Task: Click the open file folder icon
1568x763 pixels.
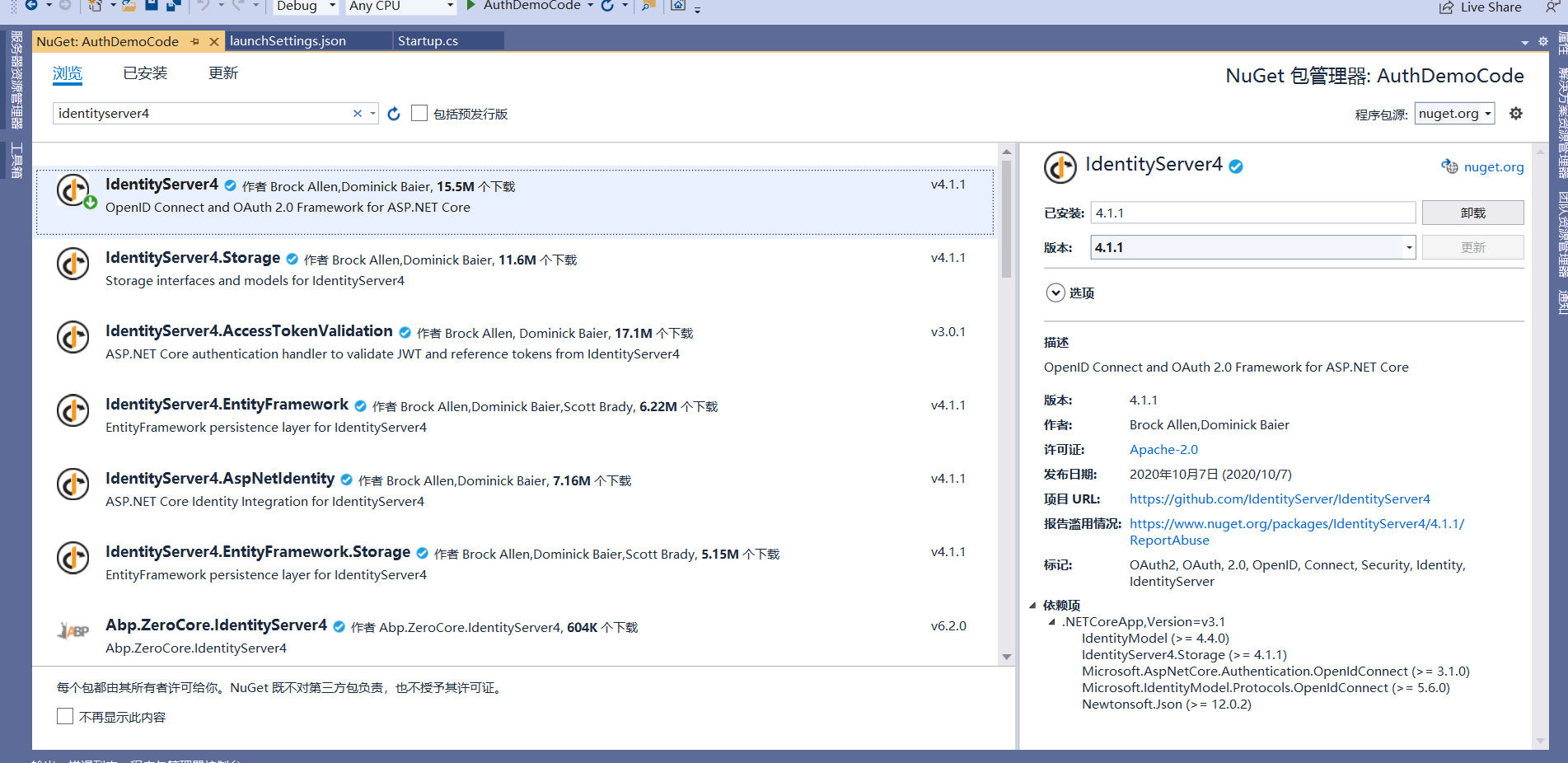Action: (x=129, y=6)
